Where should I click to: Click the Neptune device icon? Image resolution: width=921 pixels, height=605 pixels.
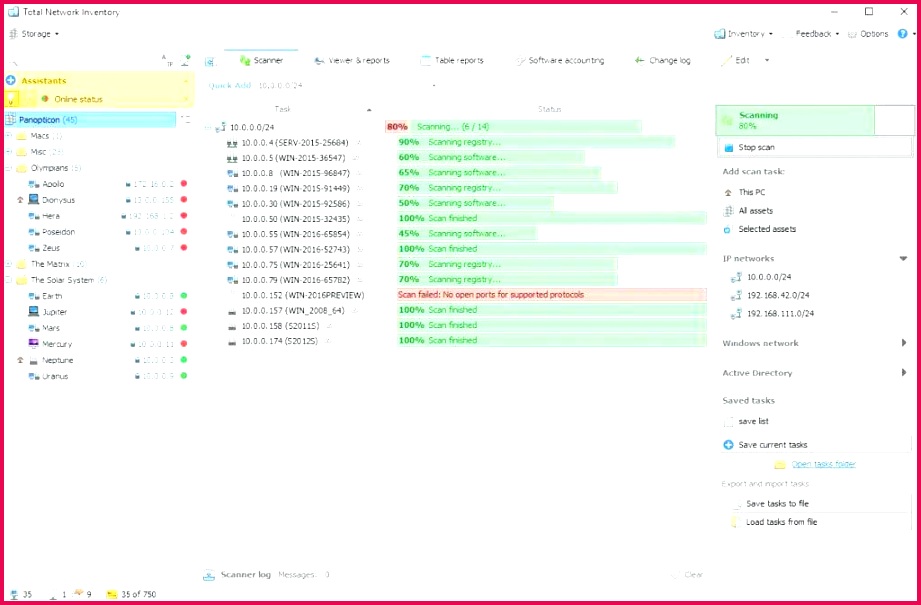click(x=33, y=360)
